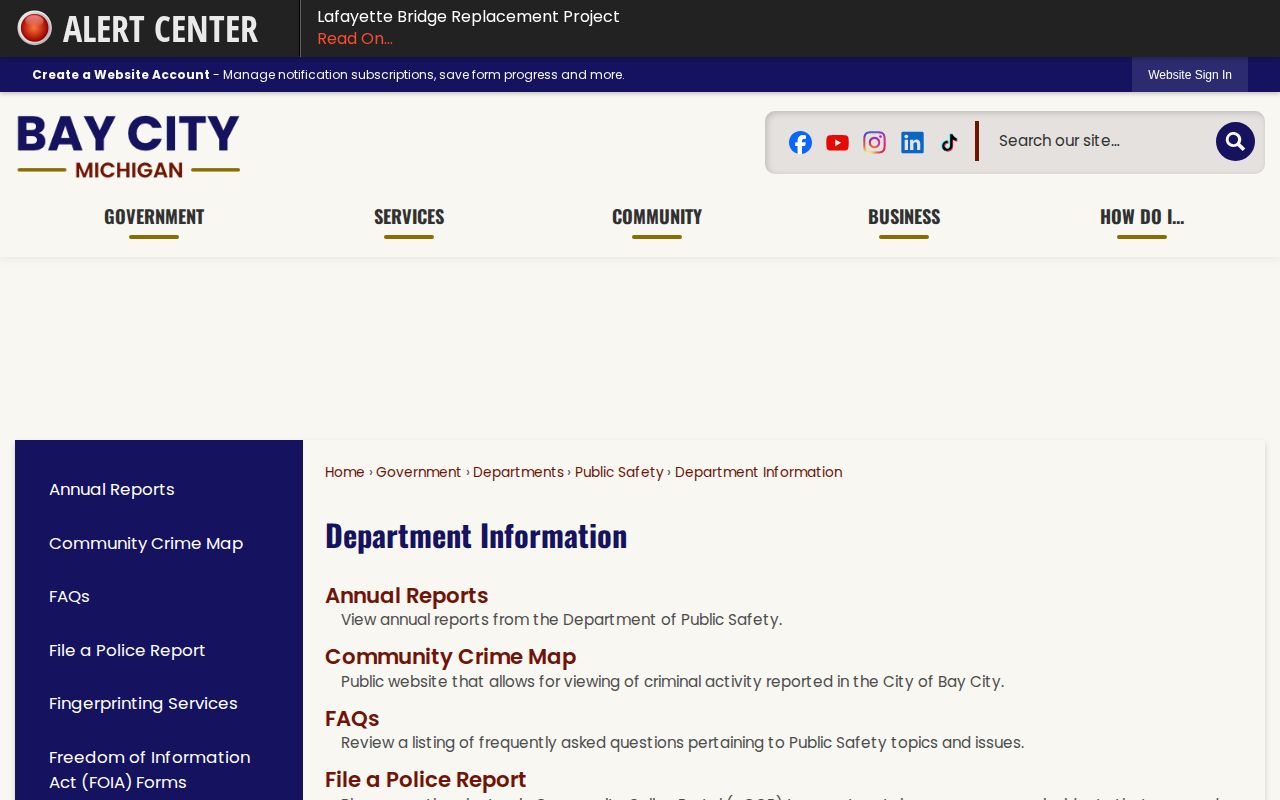
Task: Go to the Bay City Michigan logo homepage
Action: point(128,146)
